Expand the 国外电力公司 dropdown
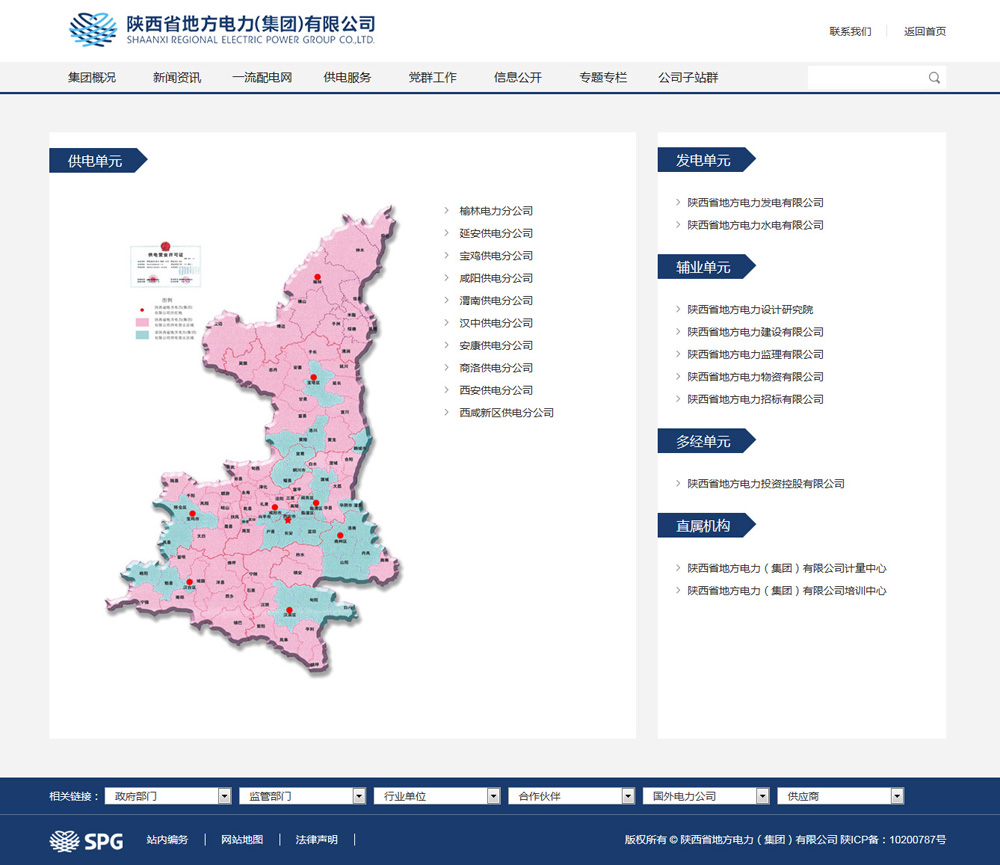Screen dimensions: 1000x865 tap(762, 796)
